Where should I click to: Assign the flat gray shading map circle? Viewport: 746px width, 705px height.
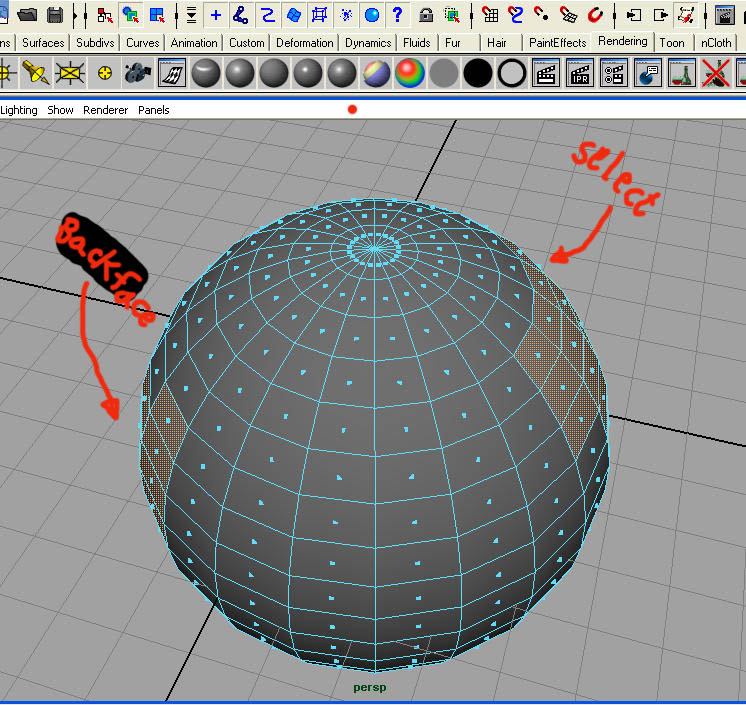(443, 73)
